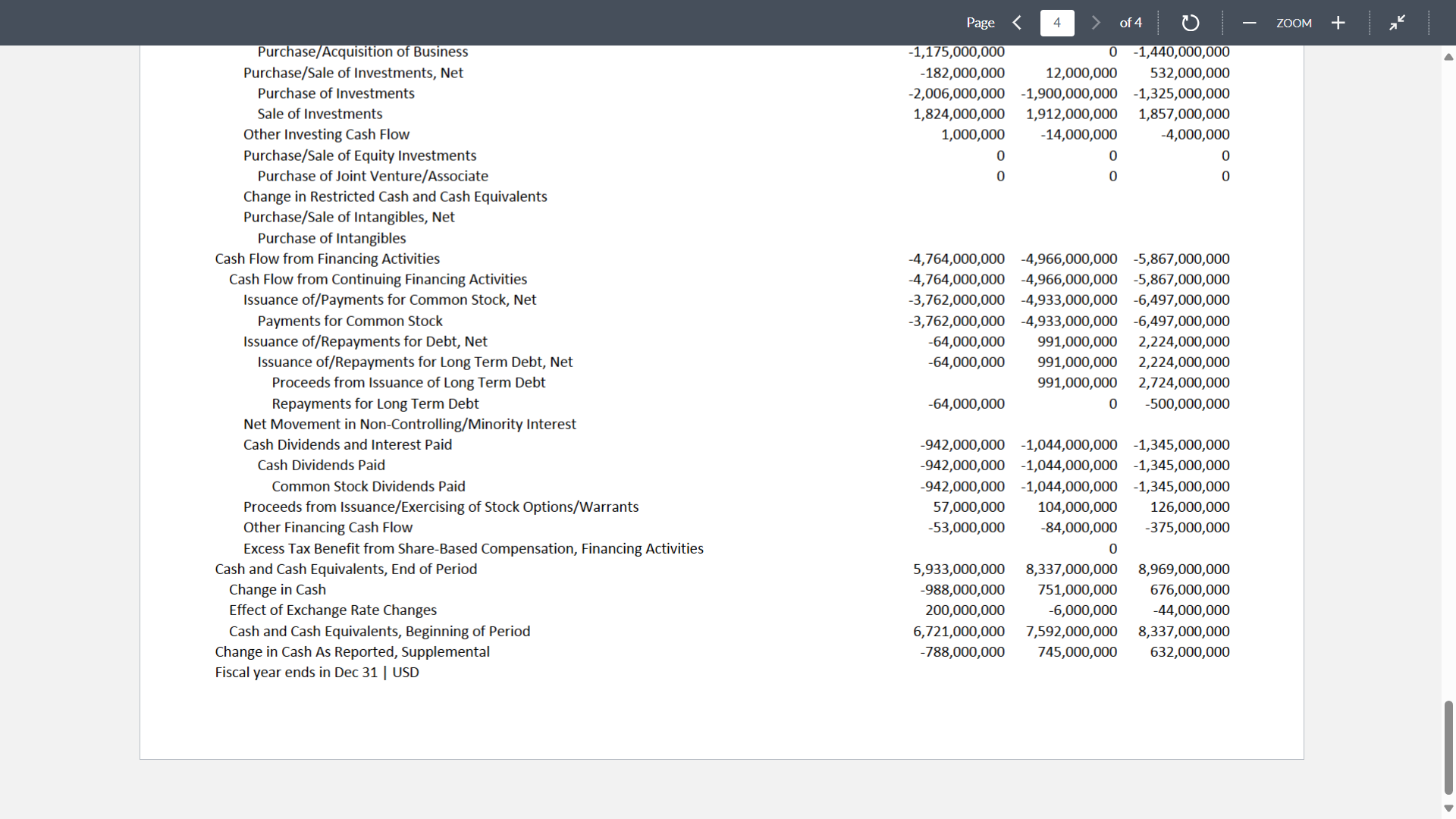Select 'Change in Cash As Reported, Supplemental'
Viewport: 1456px width, 819px height.
click(352, 651)
